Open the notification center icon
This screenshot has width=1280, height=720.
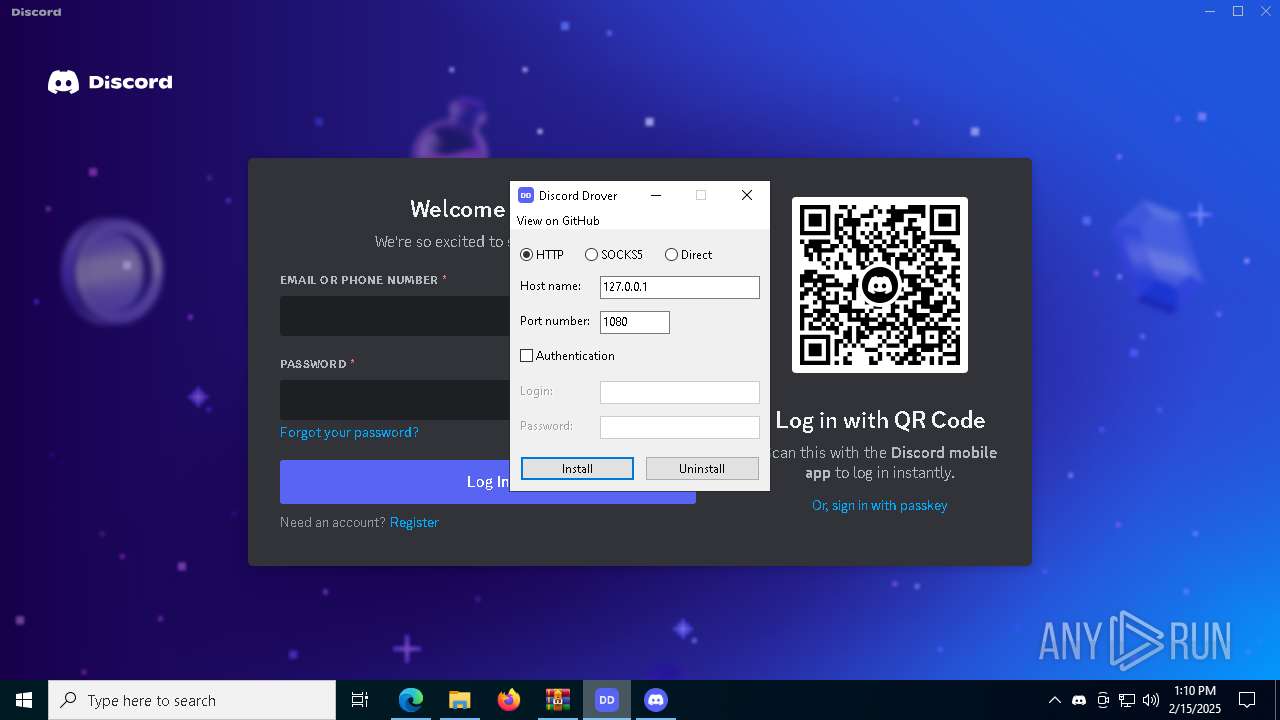[x=1247, y=700]
